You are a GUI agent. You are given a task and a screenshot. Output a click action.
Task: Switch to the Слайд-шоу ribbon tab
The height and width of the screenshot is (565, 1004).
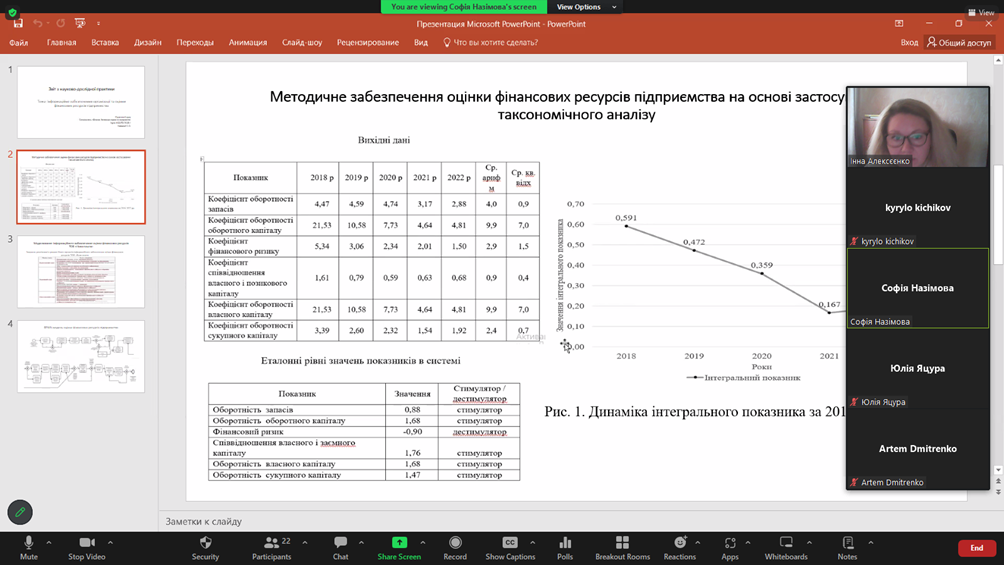pos(302,43)
